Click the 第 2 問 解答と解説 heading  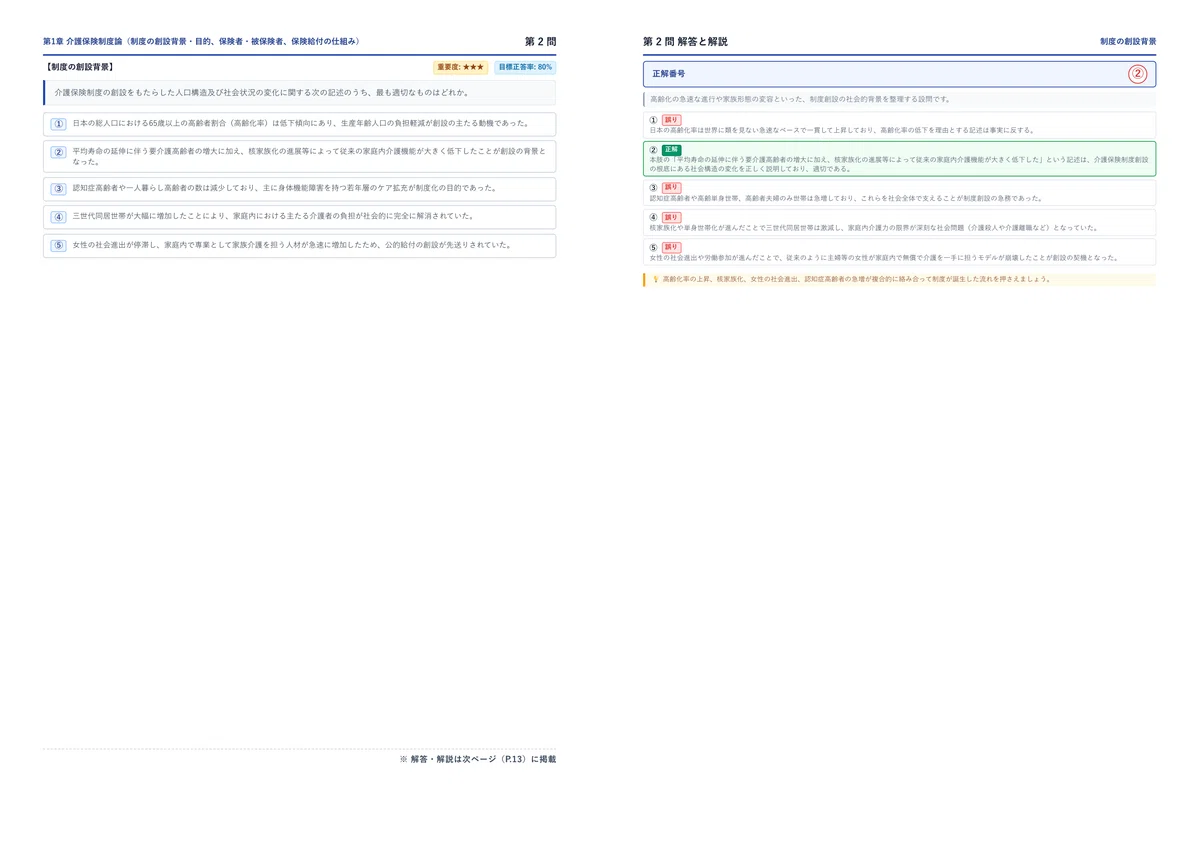tap(685, 41)
